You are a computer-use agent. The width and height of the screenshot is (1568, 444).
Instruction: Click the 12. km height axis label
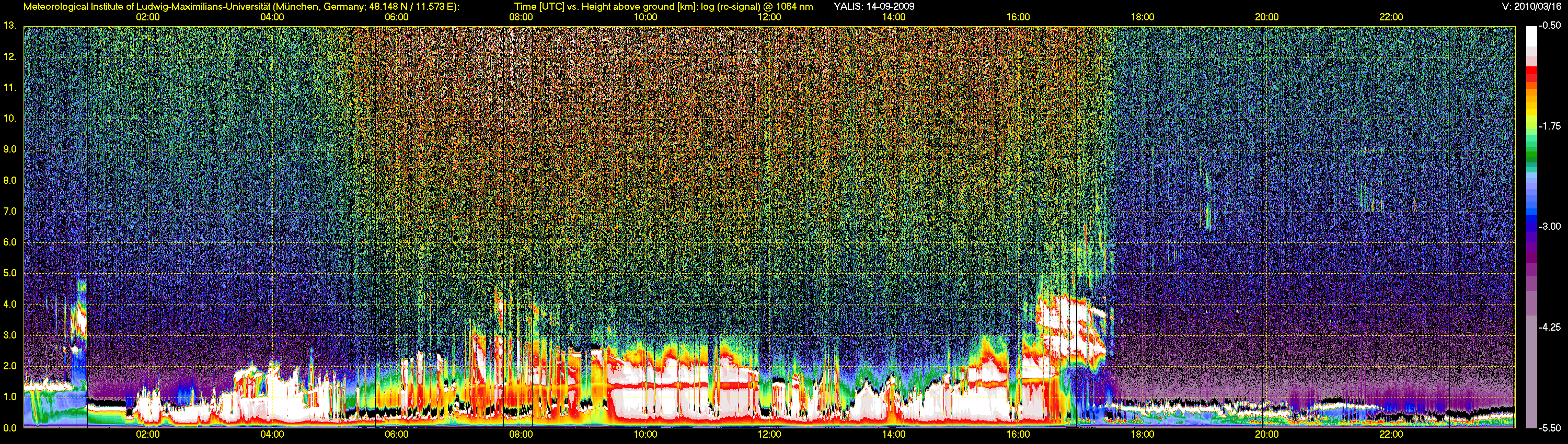pos(10,56)
